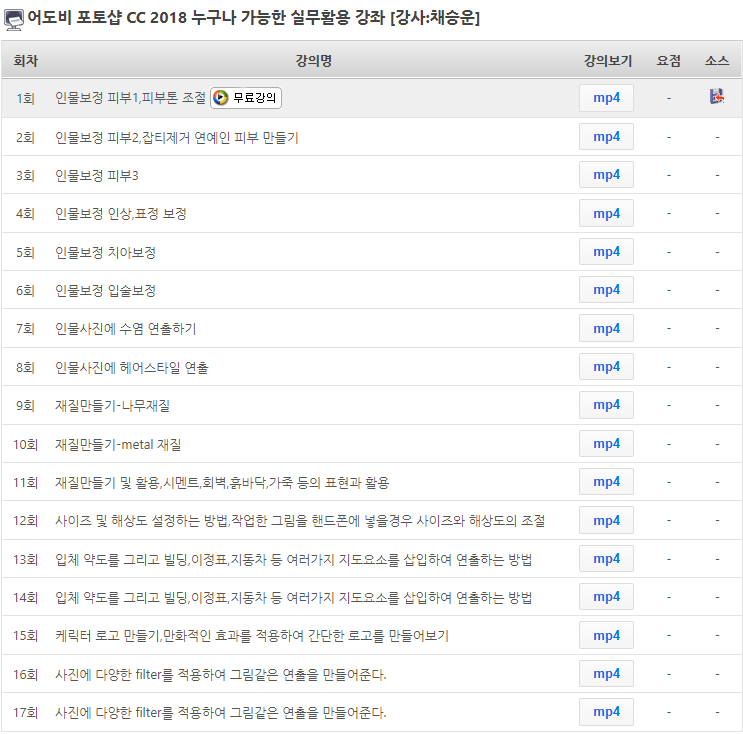The image size is (743, 734).
Task: Open mp4 for 8회 헤어스타일 연출
Action: [606, 367]
